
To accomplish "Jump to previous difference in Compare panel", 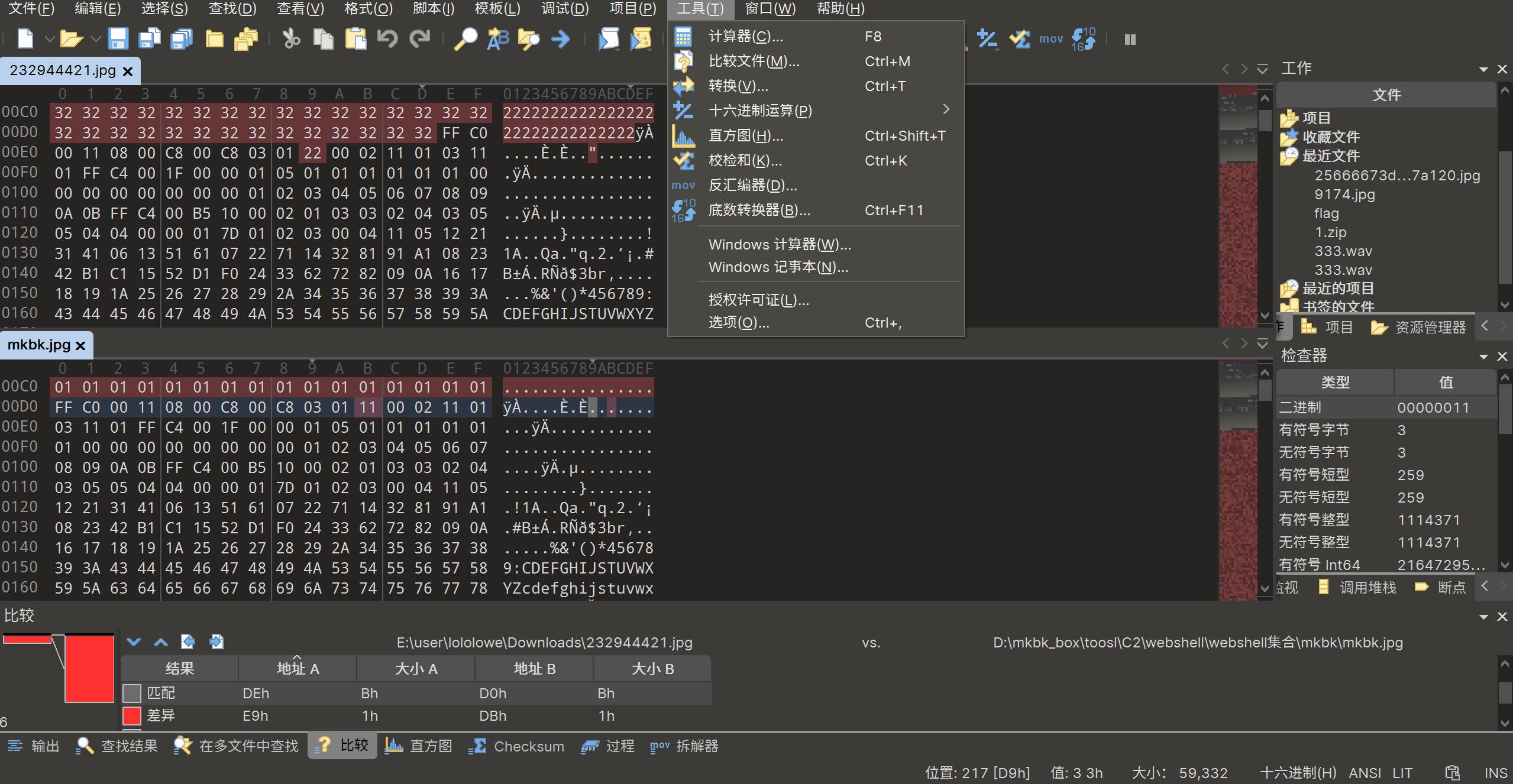I will coord(161,642).
